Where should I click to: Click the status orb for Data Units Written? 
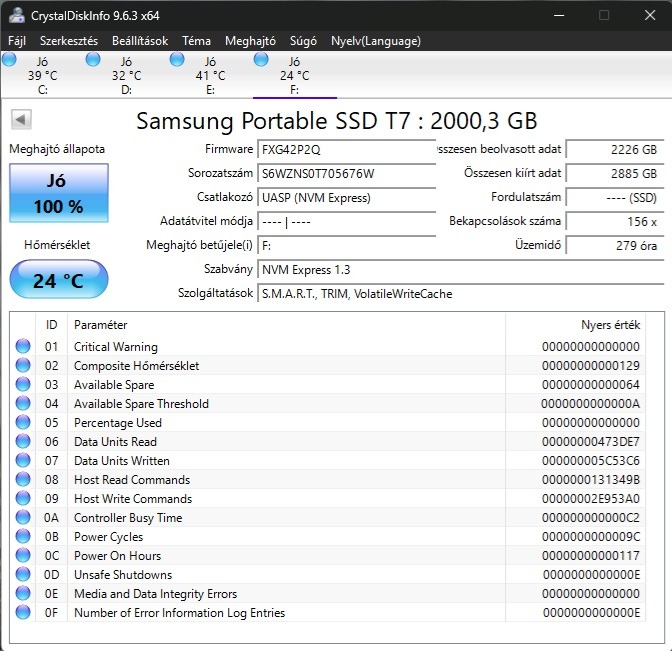[x=23, y=461]
